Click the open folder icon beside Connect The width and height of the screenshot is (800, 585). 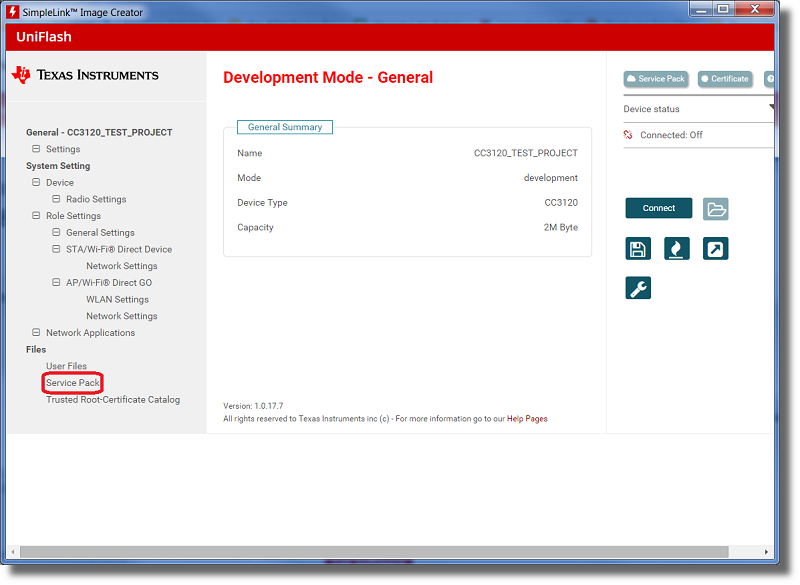(715, 209)
